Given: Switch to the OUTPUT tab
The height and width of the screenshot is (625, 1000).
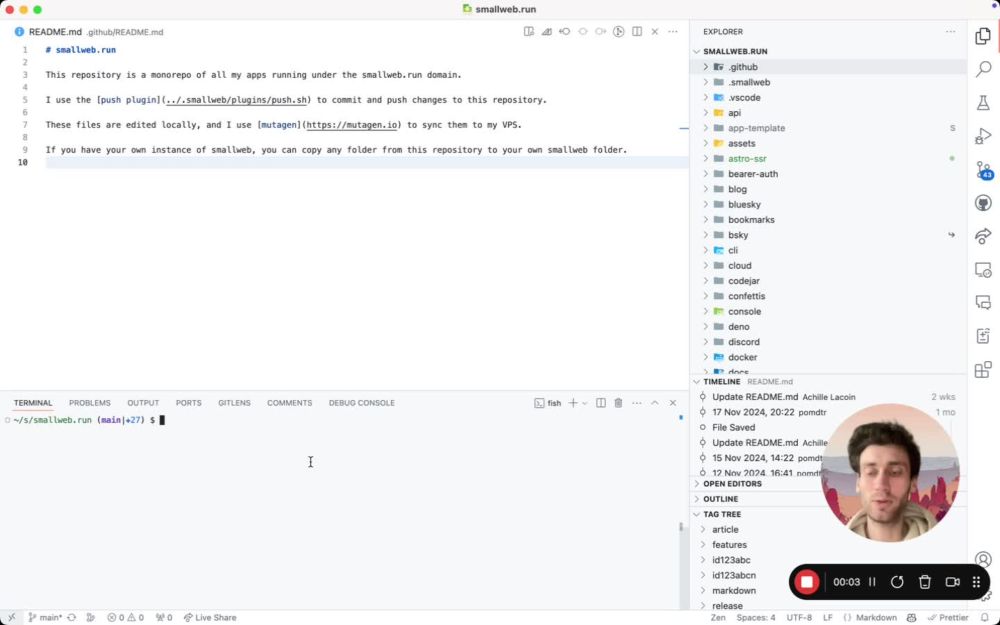Looking at the screenshot, I should [x=143, y=403].
